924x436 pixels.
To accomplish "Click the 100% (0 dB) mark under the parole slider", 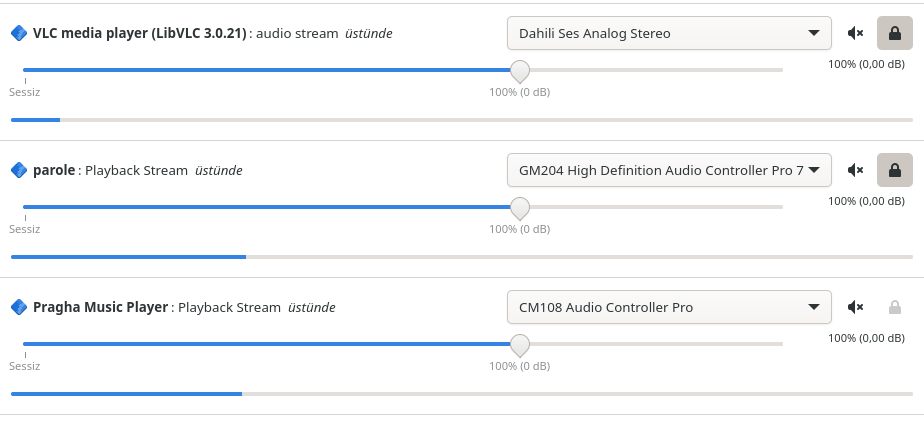I will pos(519,229).
